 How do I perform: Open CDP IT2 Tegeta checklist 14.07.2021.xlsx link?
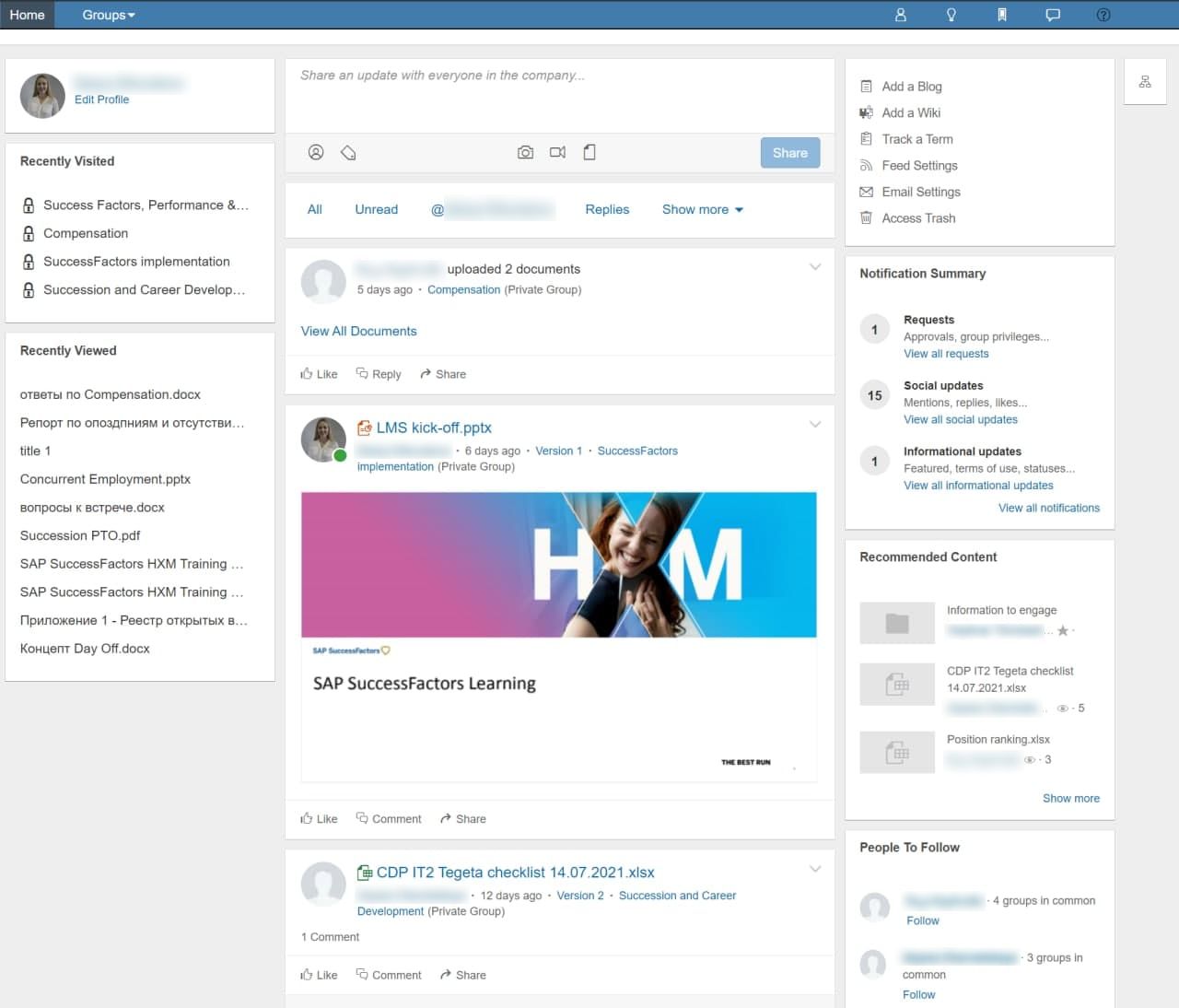coord(516,873)
